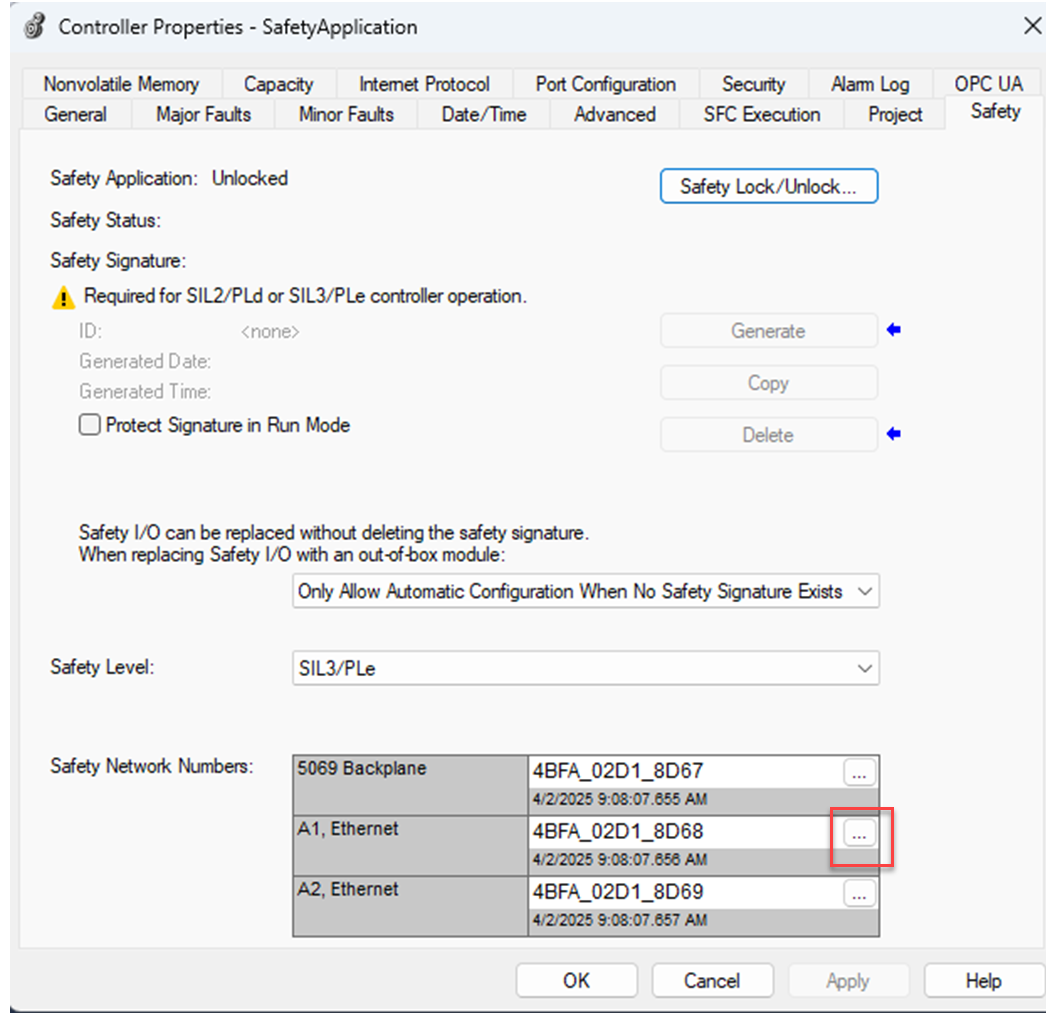The image size is (1046, 1013).
Task: Expand the out-of-box module configuration dropdown
Action: point(866,591)
